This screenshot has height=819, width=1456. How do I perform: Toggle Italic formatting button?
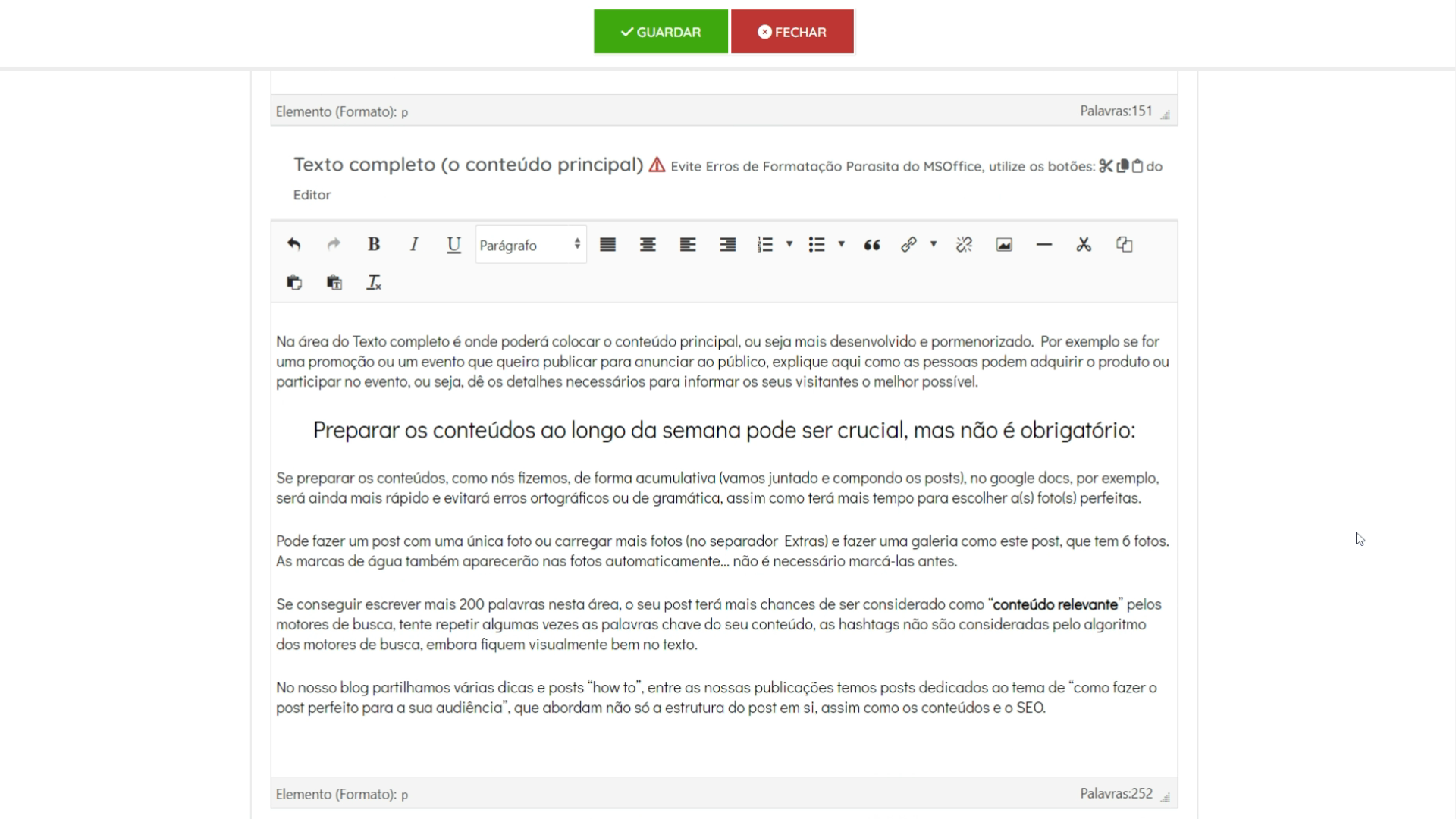[413, 244]
